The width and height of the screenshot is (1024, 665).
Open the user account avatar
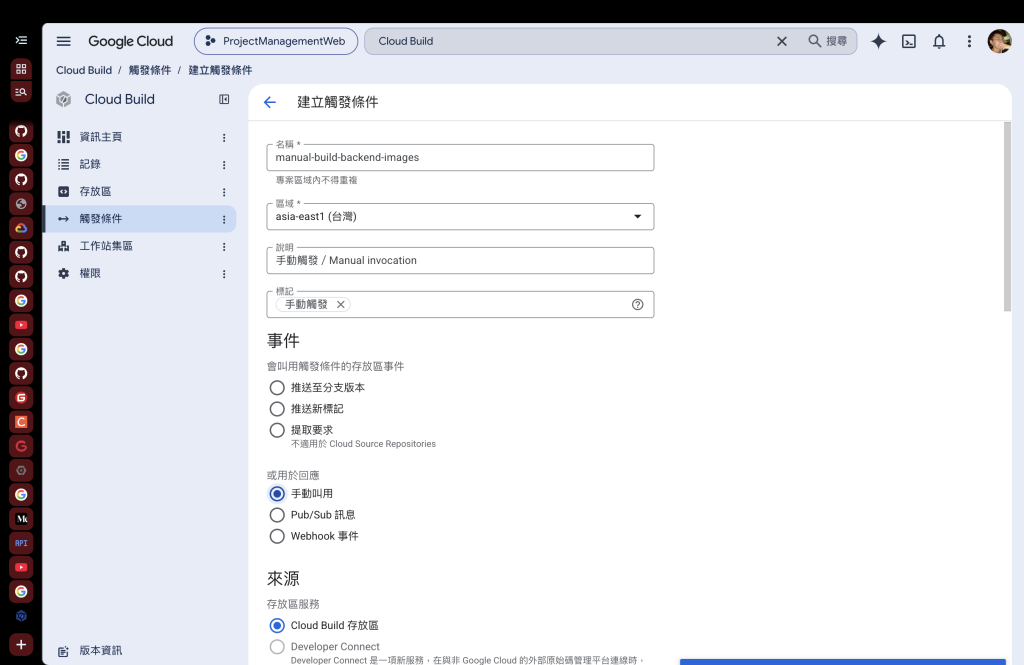999,41
